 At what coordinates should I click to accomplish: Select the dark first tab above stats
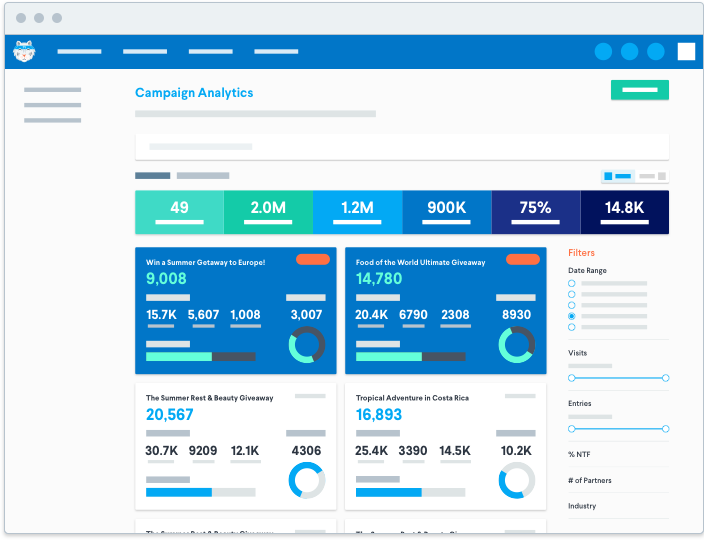[x=153, y=176]
